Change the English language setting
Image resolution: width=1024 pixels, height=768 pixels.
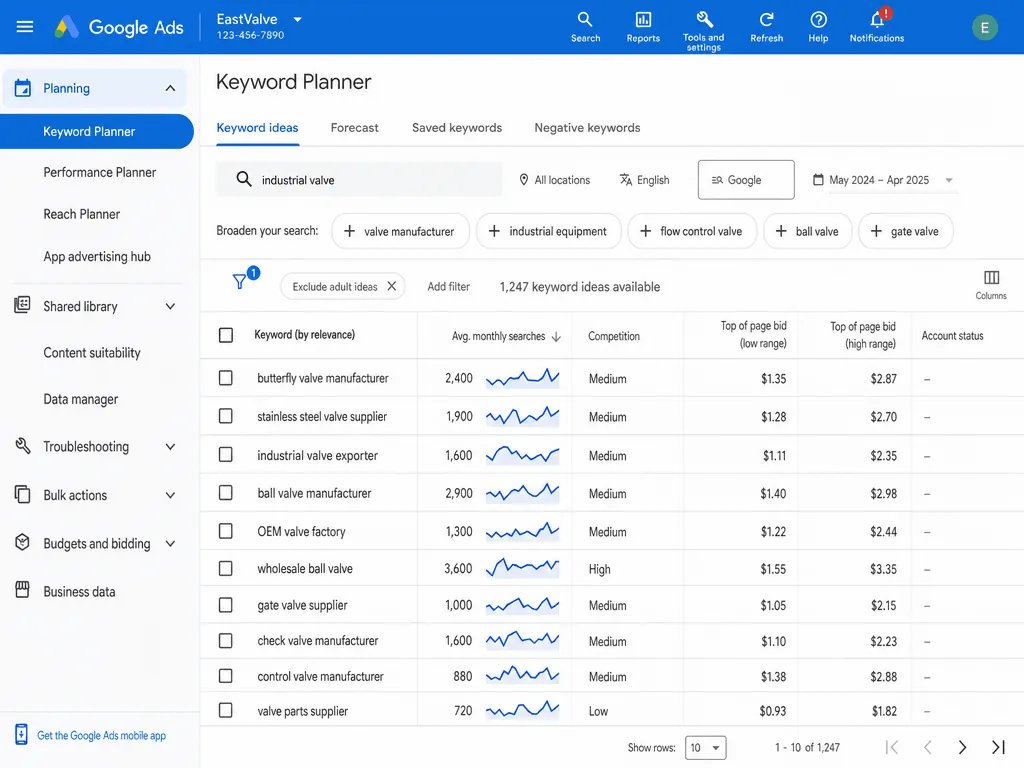pyautogui.click(x=645, y=180)
